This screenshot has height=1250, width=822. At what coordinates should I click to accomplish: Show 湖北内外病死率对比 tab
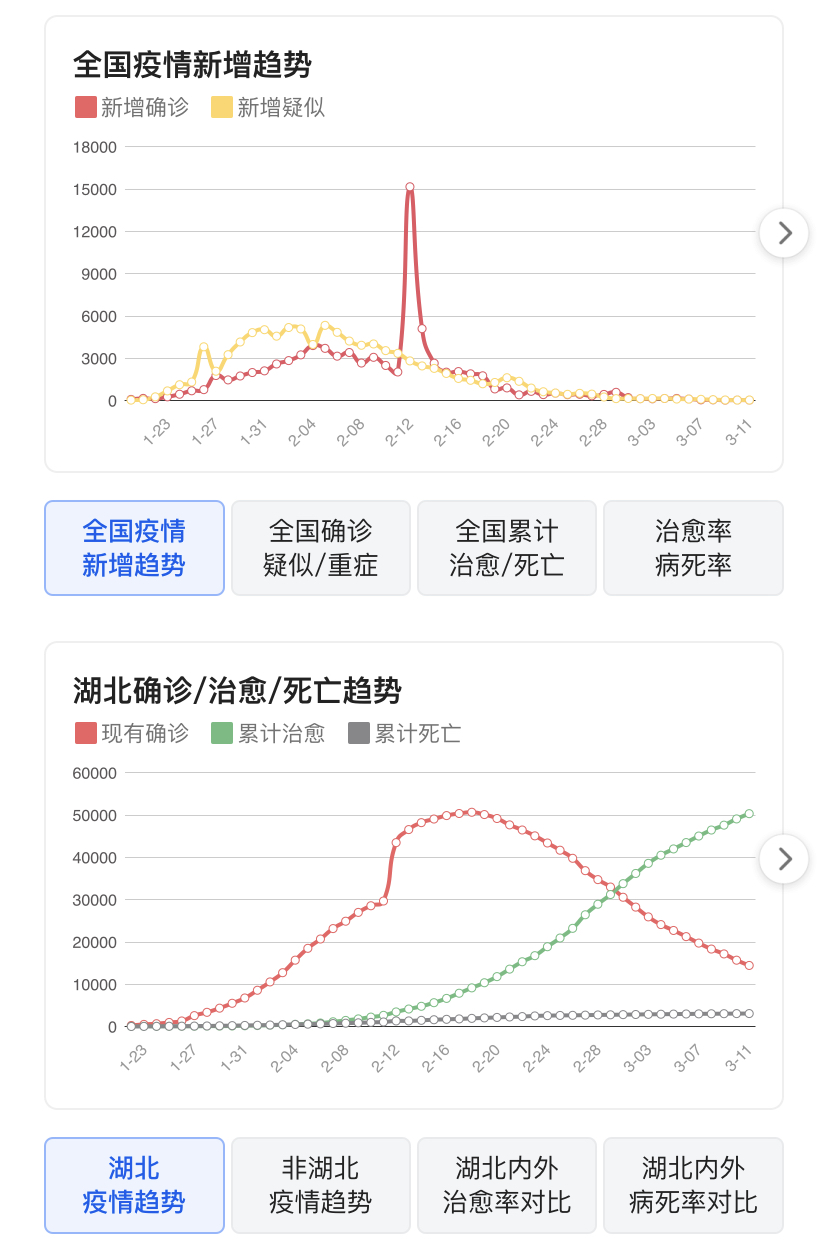(x=693, y=1185)
